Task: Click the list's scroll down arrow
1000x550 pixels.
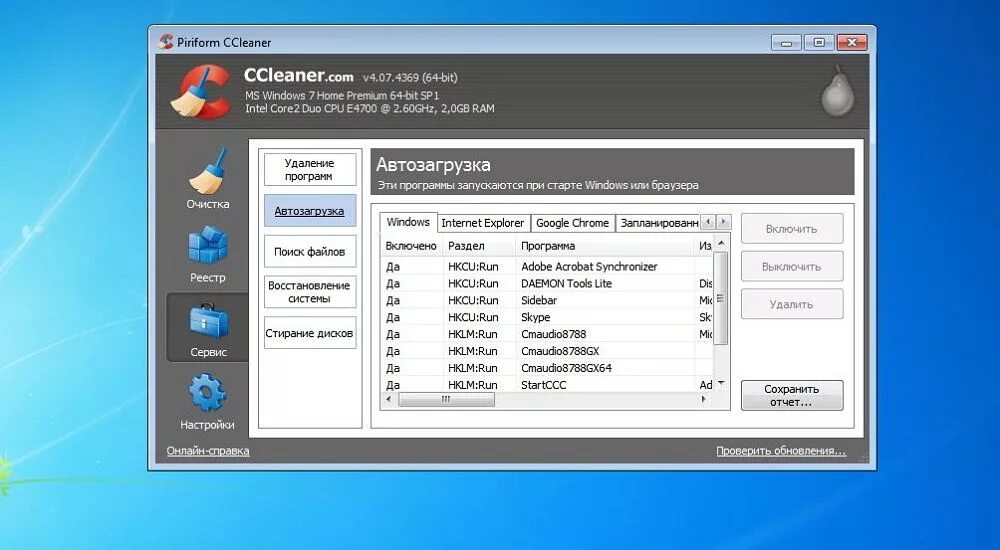Action: click(x=721, y=383)
